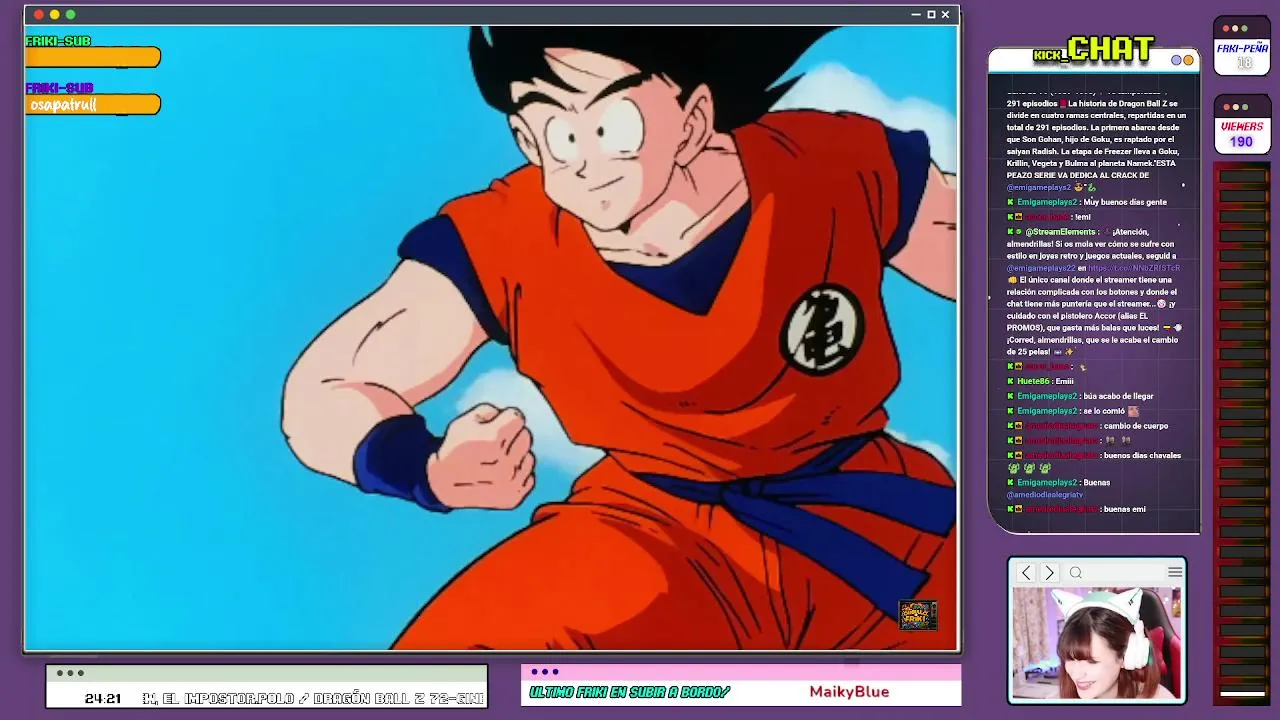Click the @amediodiaalegriatv mention in chat

(1045, 495)
